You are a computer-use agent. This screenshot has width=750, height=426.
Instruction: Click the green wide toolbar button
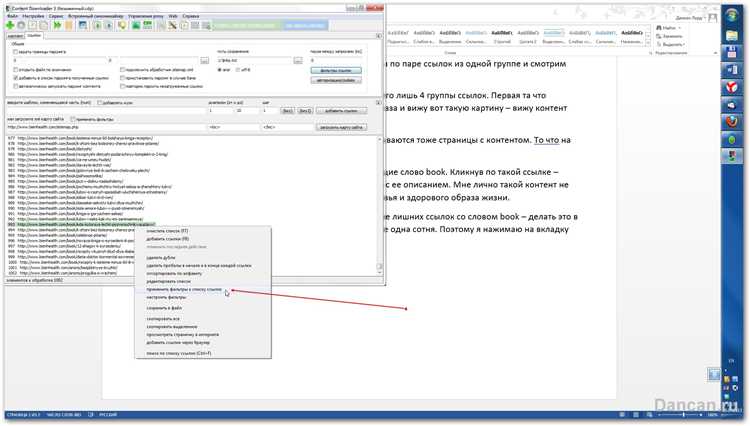pyautogui.click(x=248, y=25)
